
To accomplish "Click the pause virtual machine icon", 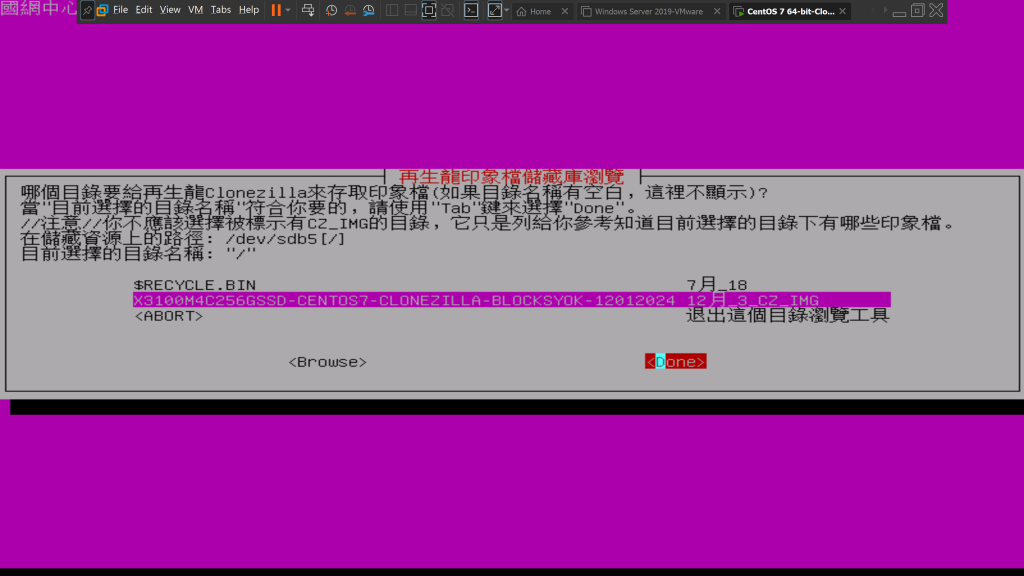I will [276, 10].
